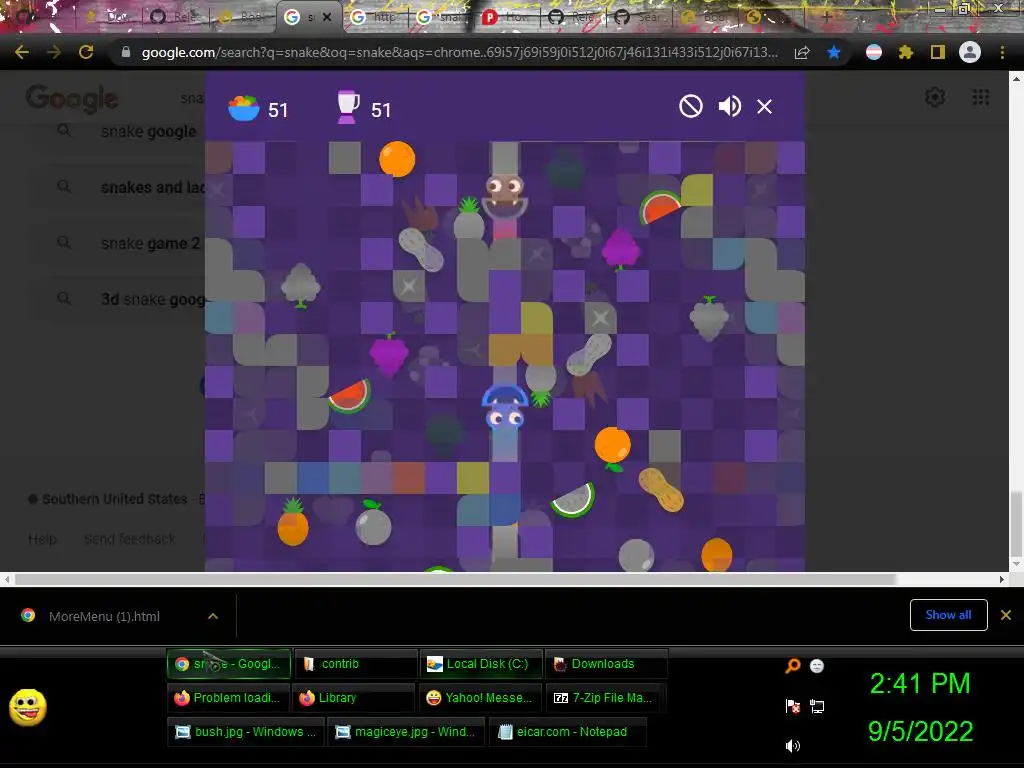This screenshot has width=1024, height=768.
Task: Share this page using the share icon
Action: click(802, 52)
